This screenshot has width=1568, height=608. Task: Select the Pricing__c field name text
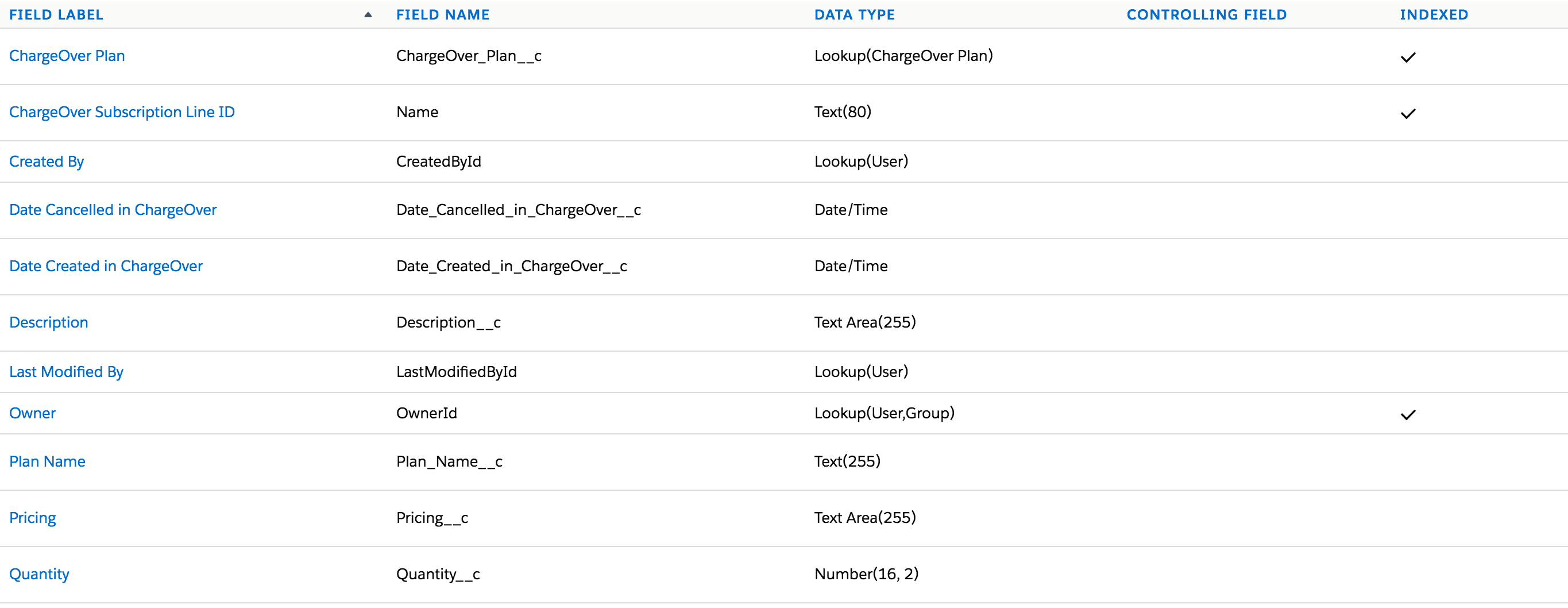[431, 518]
